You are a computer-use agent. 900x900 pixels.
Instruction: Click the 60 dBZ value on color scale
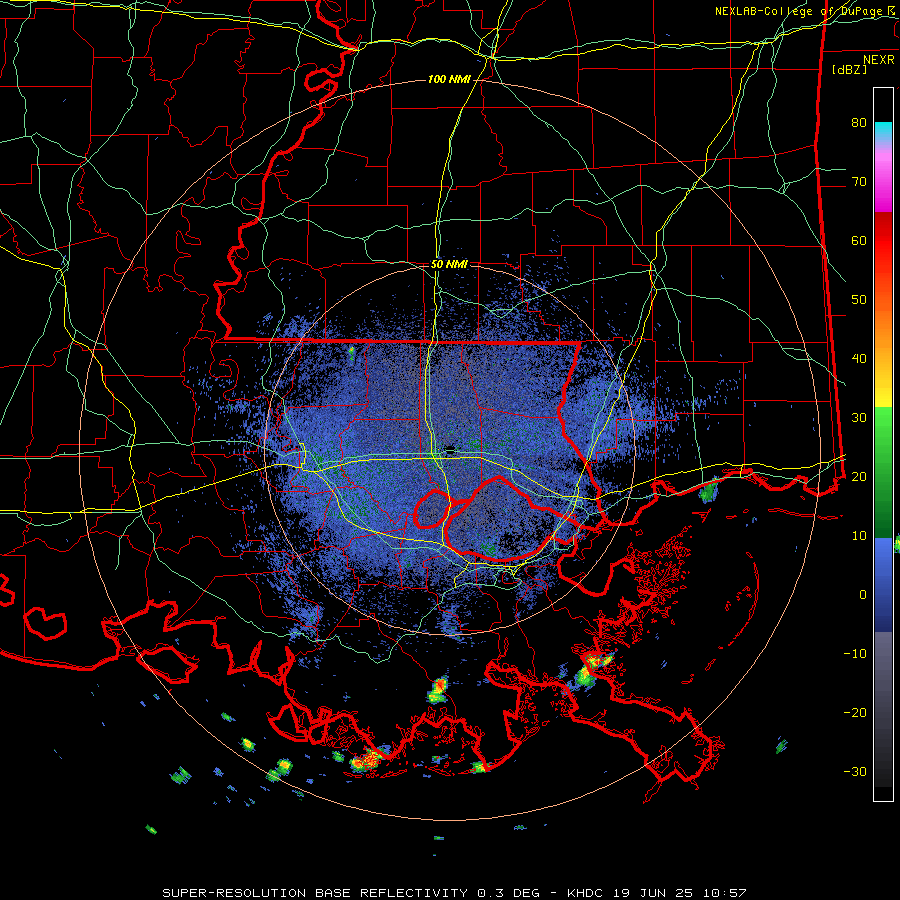tap(859, 240)
